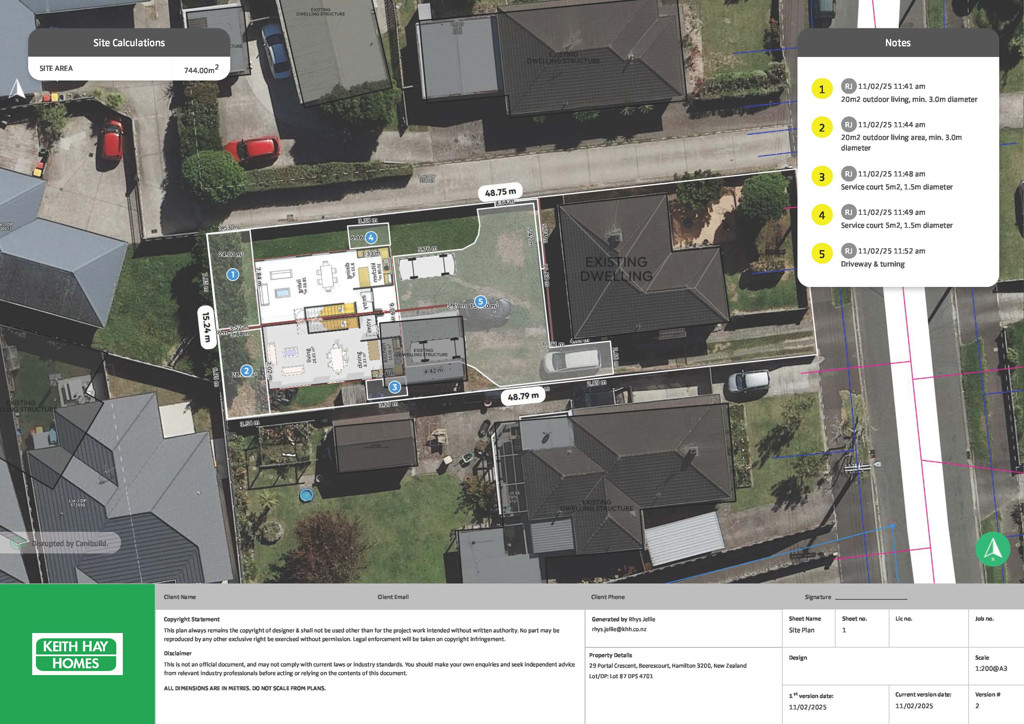This screenshot has height=724, width=1024.
Task: Click blue marker 5 on the driveway
Action: tap(480, 301)
